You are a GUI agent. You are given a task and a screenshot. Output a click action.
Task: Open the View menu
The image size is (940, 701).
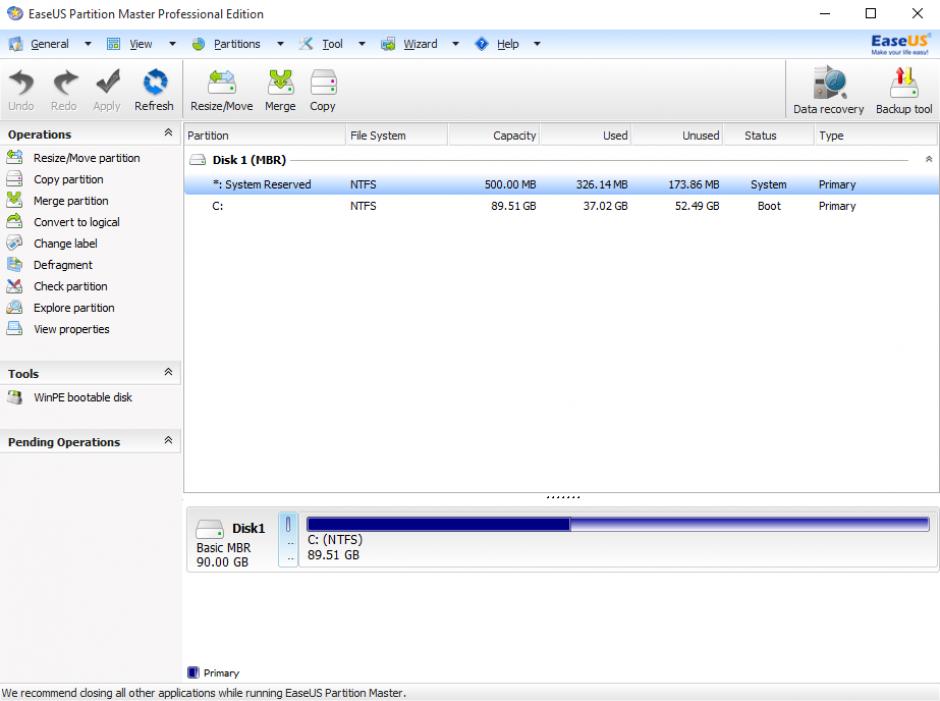(141, 44)
